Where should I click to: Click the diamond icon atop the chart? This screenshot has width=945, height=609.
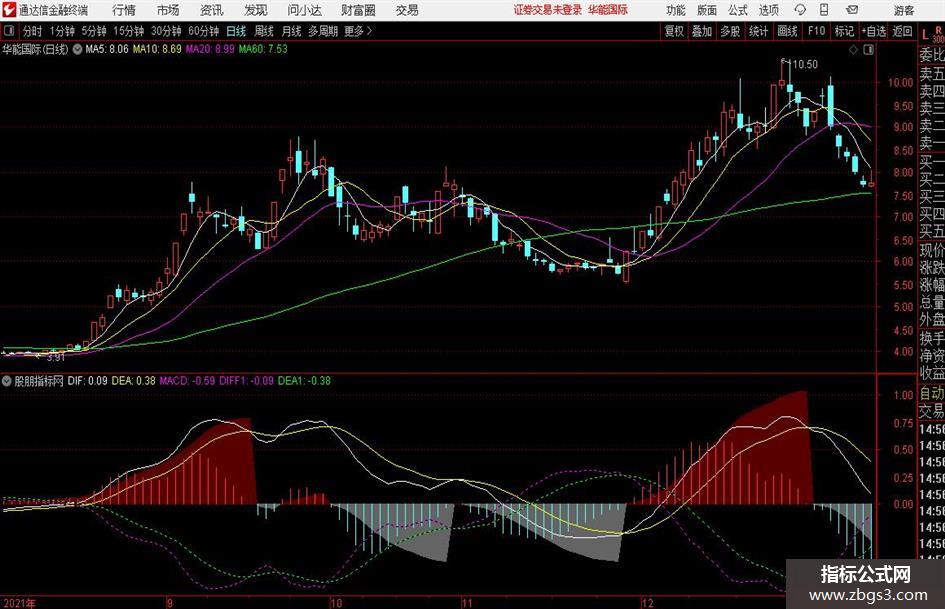point(853,50)
